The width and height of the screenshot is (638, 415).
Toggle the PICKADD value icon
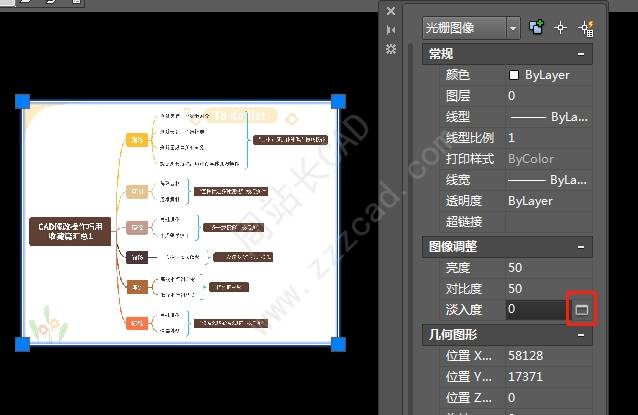pyautogui.click(x=536, y=27)
